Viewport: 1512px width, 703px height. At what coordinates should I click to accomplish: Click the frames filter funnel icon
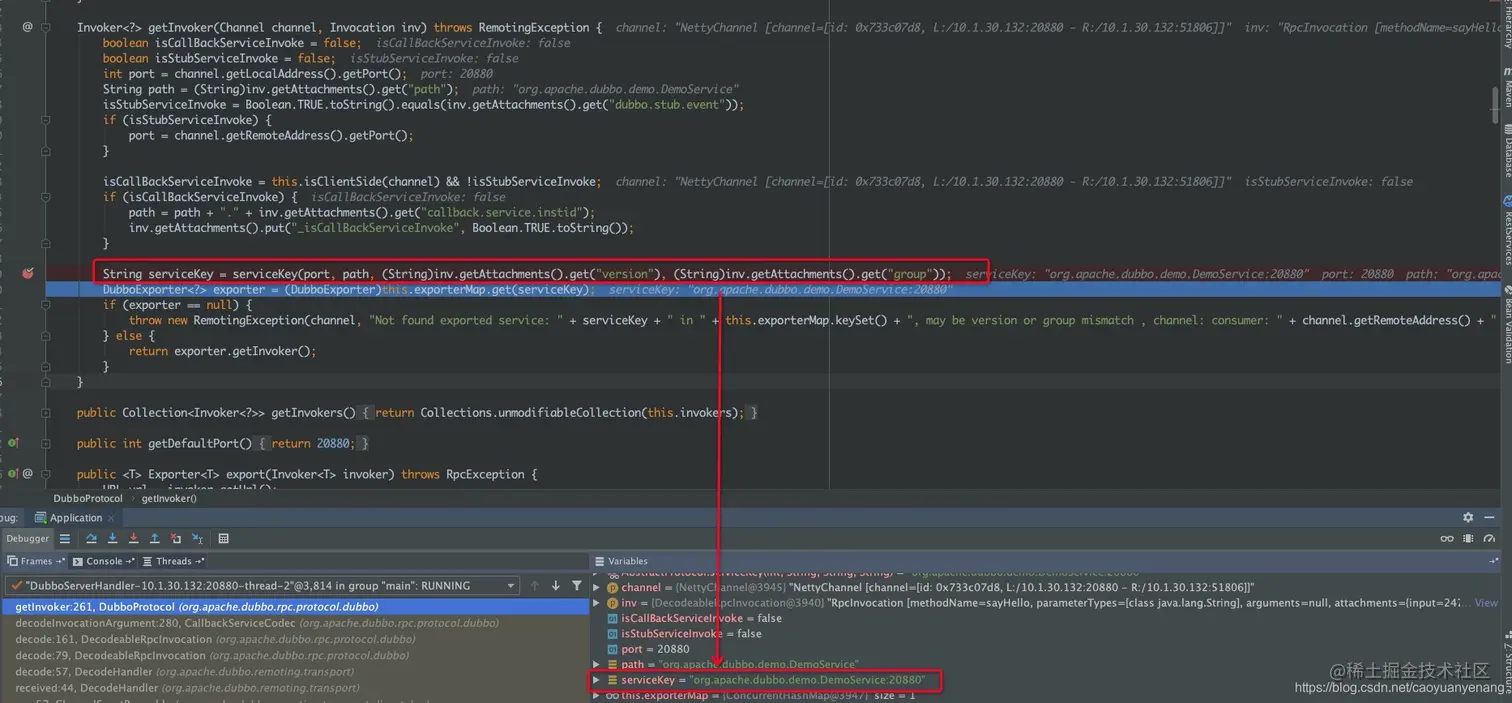click(x=577, y=585)
